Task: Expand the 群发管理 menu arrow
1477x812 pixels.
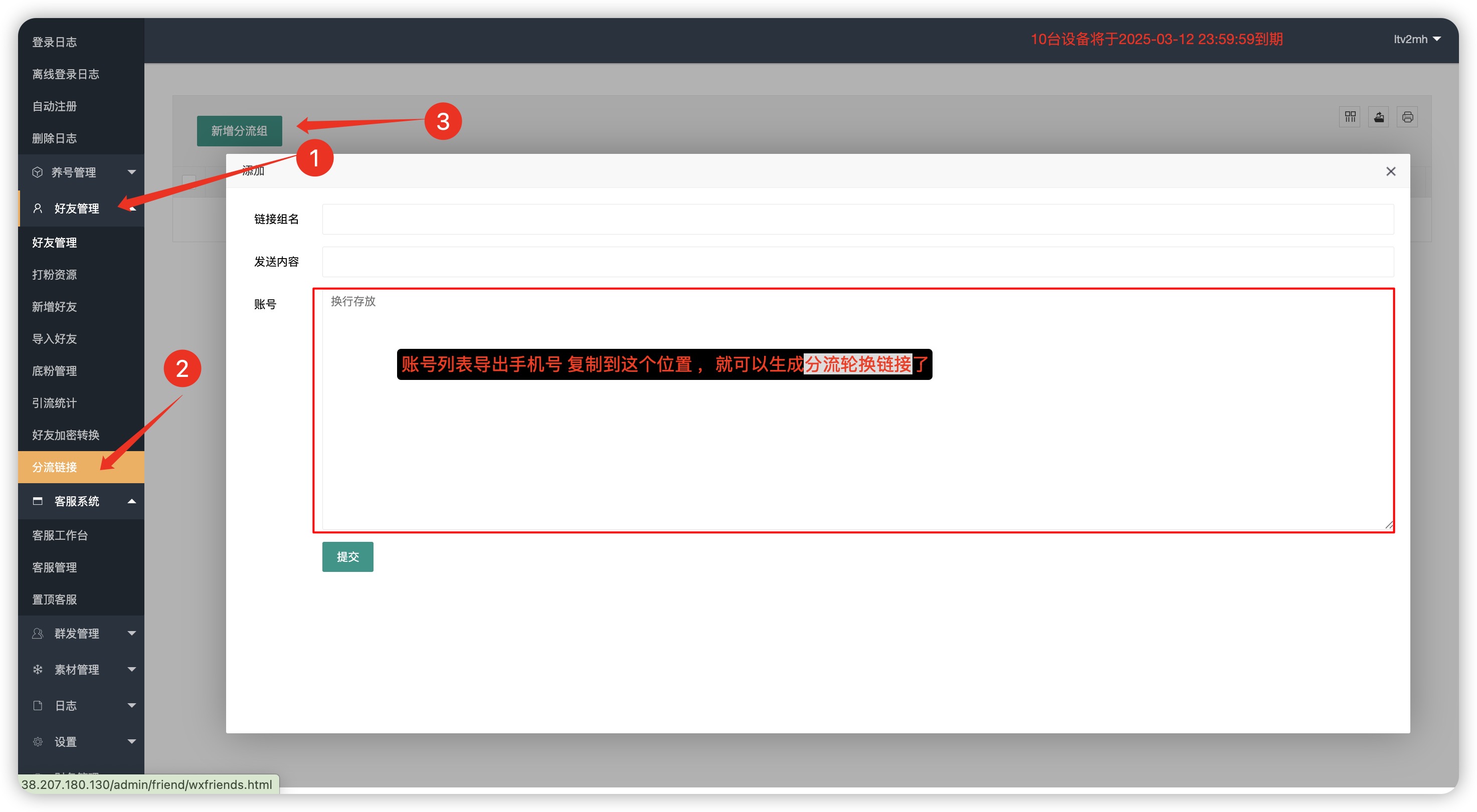Action: coord(131,633)
